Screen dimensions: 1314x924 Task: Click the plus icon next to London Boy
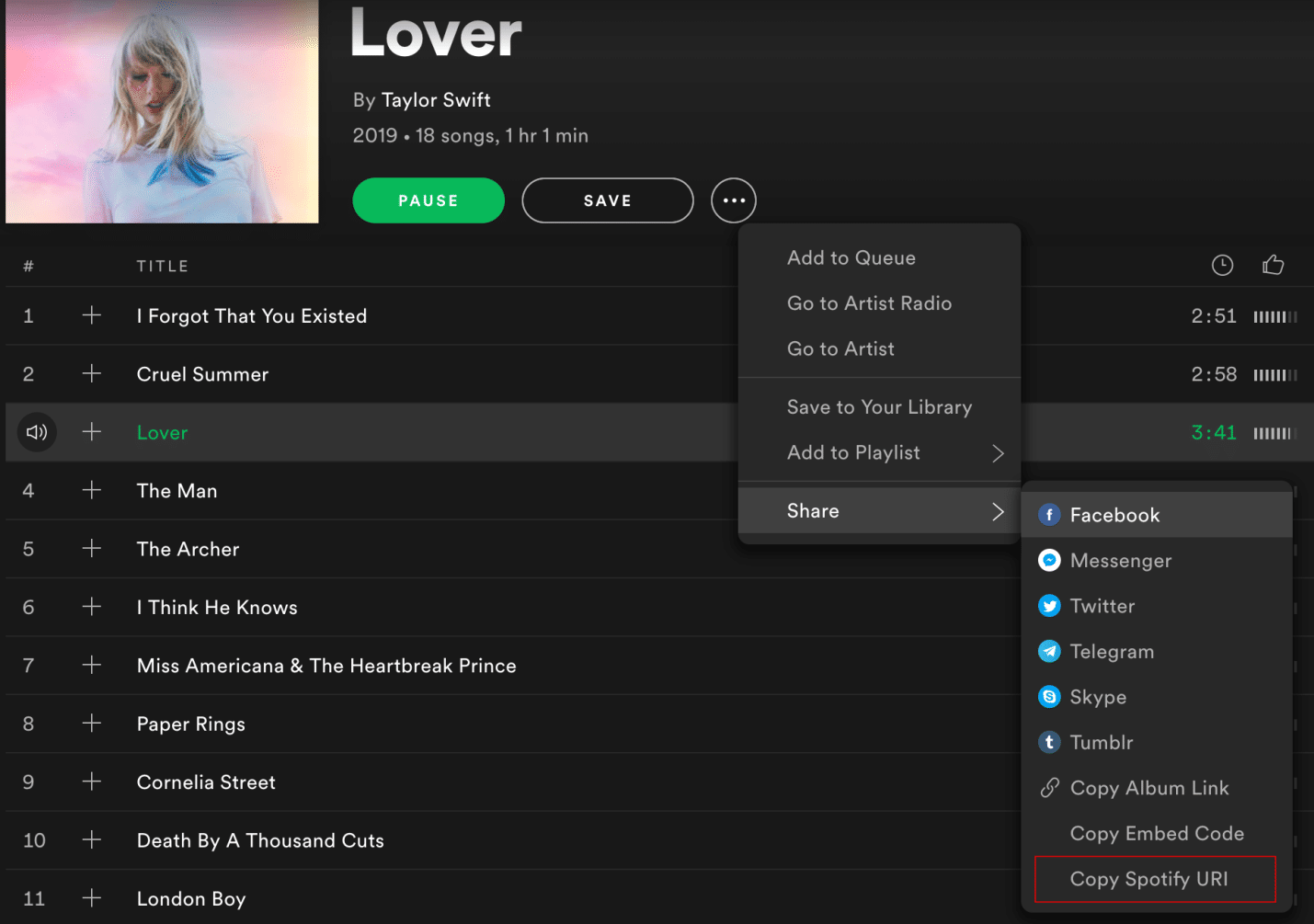pyautogui.click(x=92, y=898)
